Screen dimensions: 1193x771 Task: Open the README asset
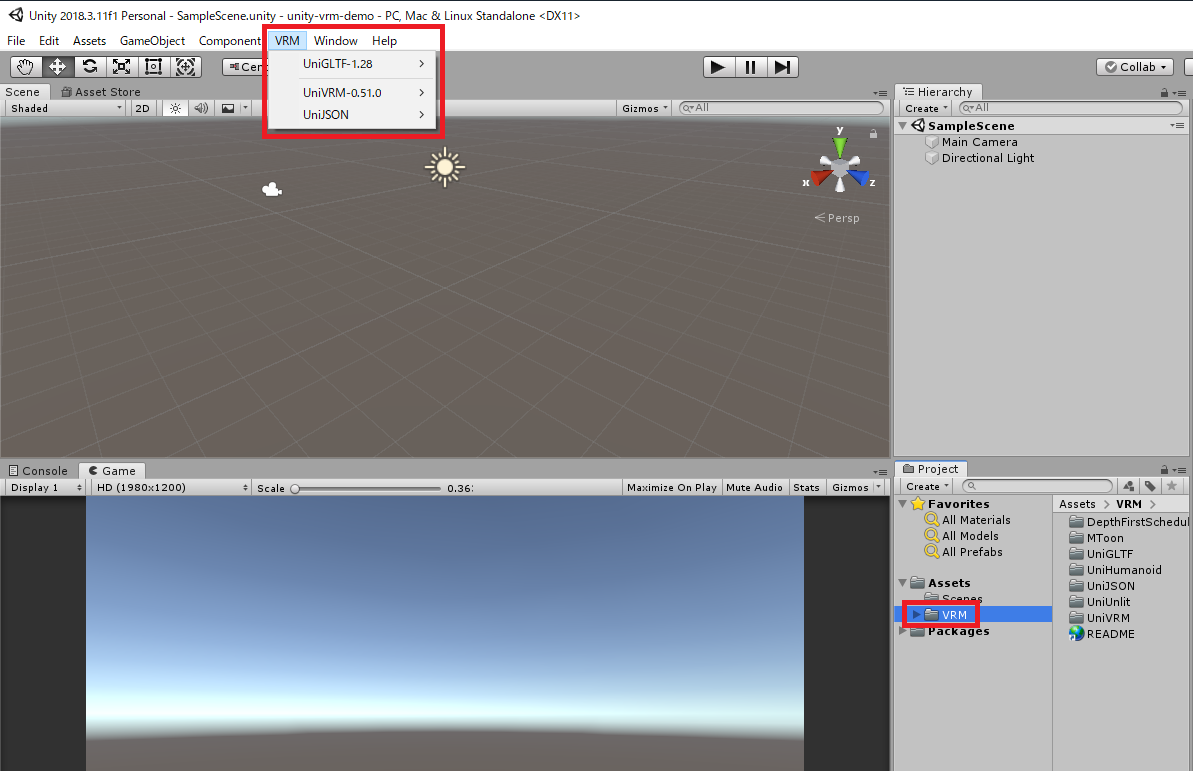pos(1102,634)
